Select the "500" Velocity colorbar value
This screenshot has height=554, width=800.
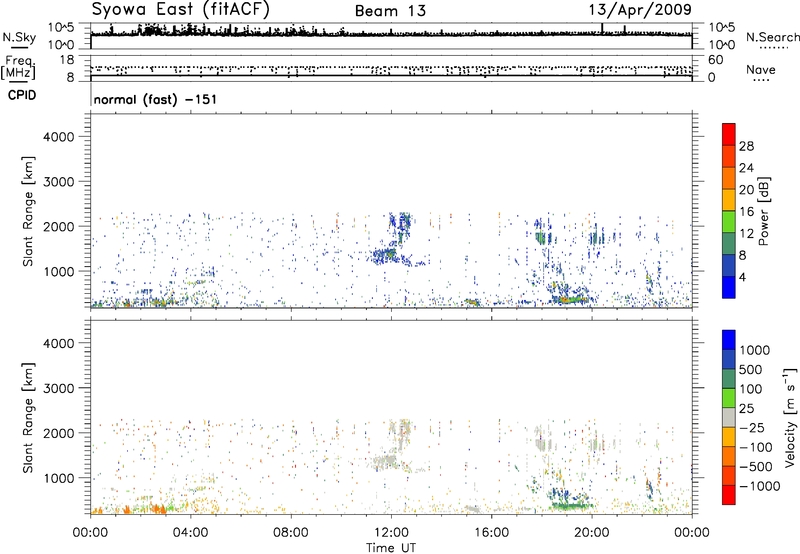(x=751, y=369)
